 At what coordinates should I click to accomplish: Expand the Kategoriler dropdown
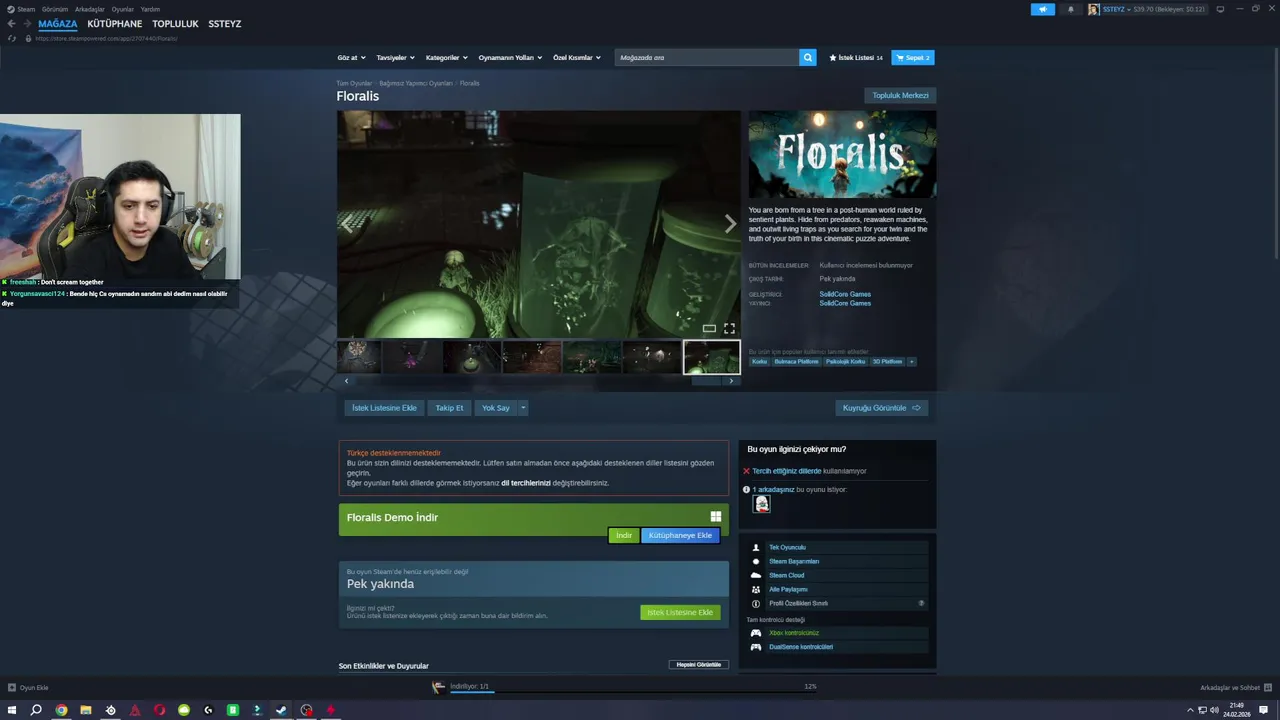point(446,58)
